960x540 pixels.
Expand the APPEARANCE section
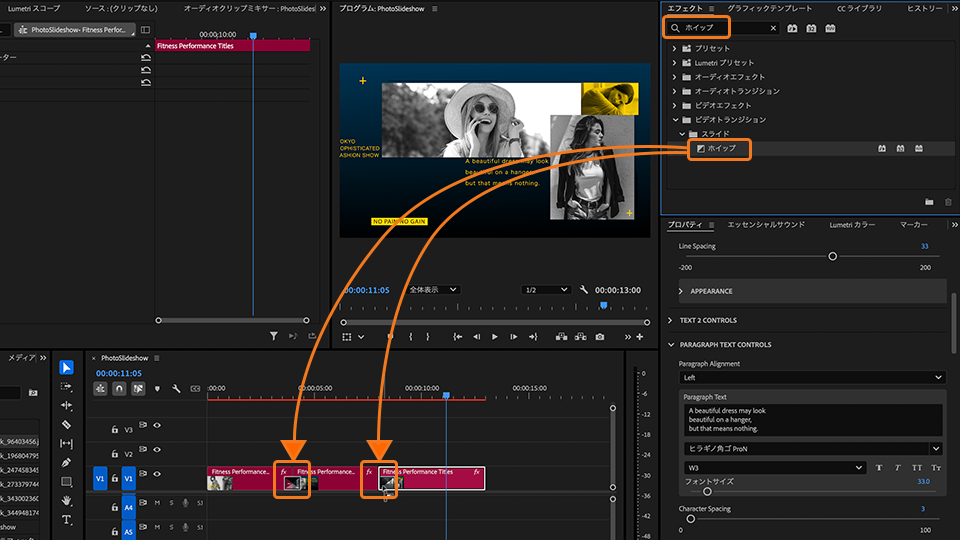[682, 291]
